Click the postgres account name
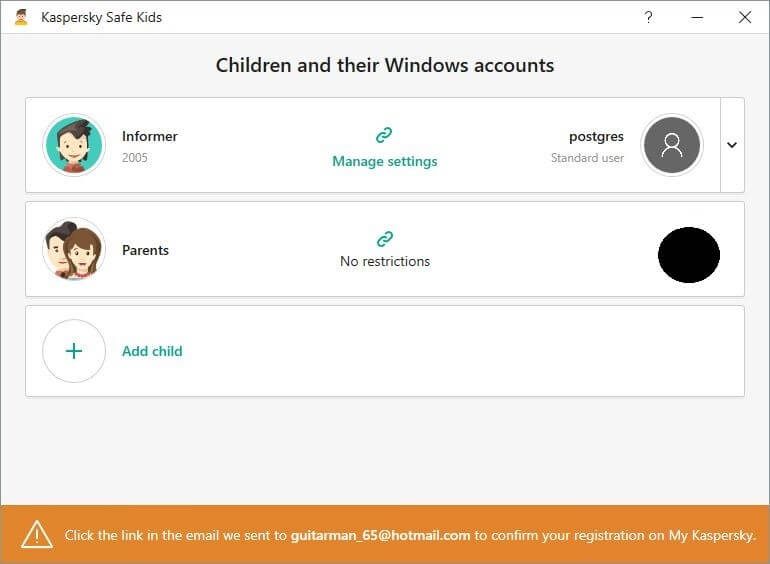This screenshot has height=564, width=770. point(596,136)
